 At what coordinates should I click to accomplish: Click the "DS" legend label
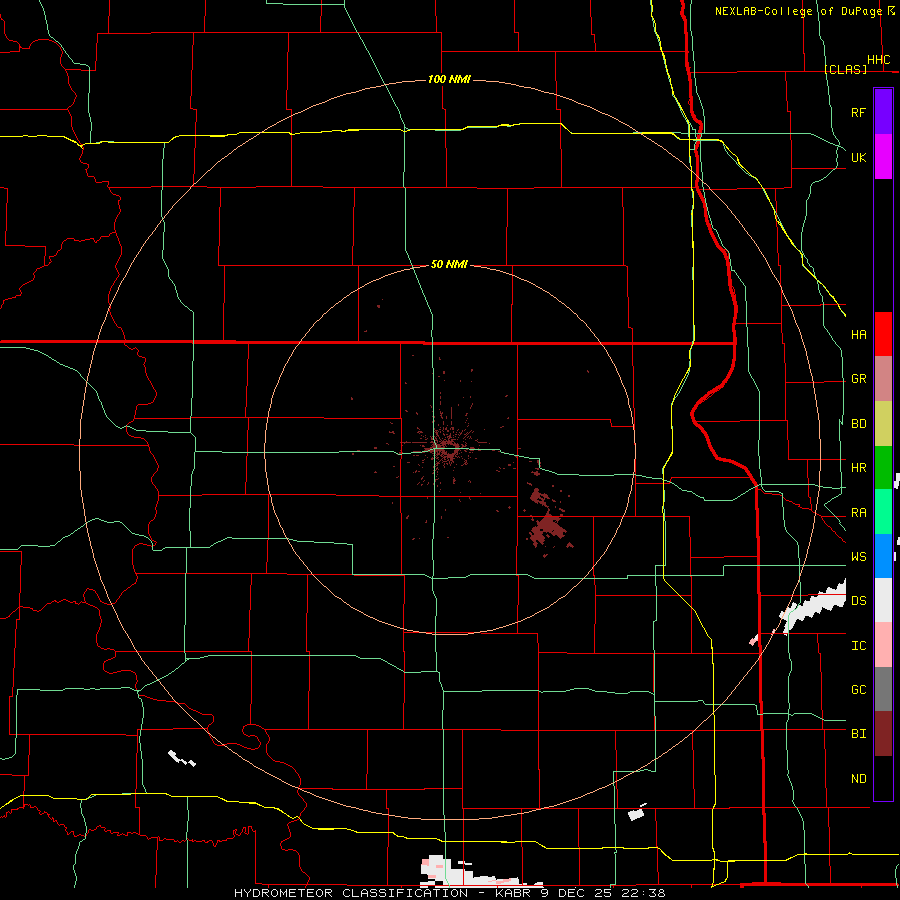click(x=858, y=601)
